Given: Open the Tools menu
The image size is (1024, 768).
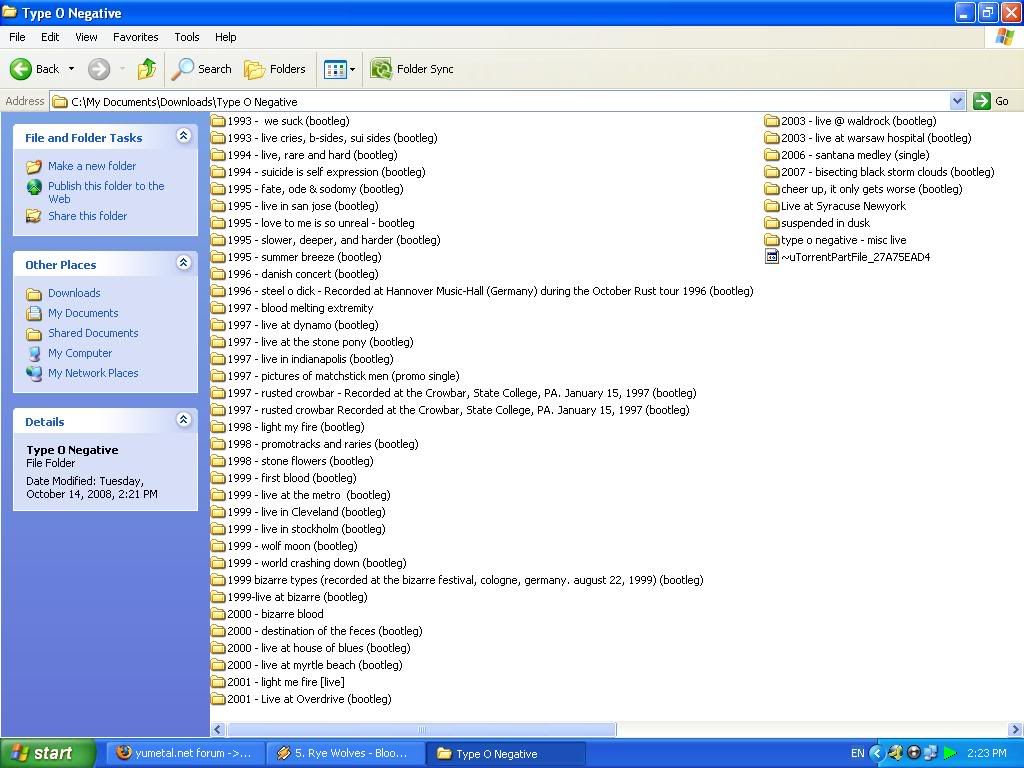Looking at the screenshot, I should coord(187,37).
